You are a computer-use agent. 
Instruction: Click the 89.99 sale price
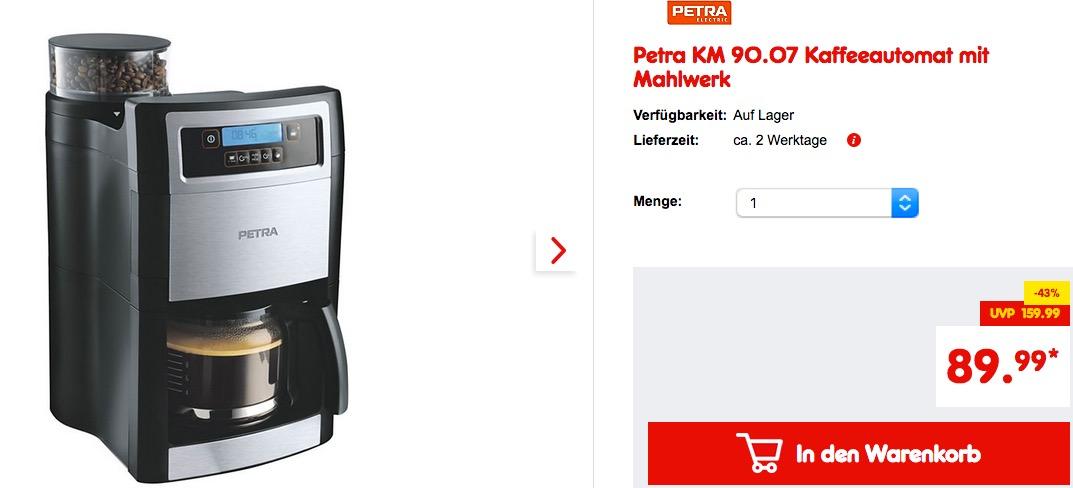(995, 366)
